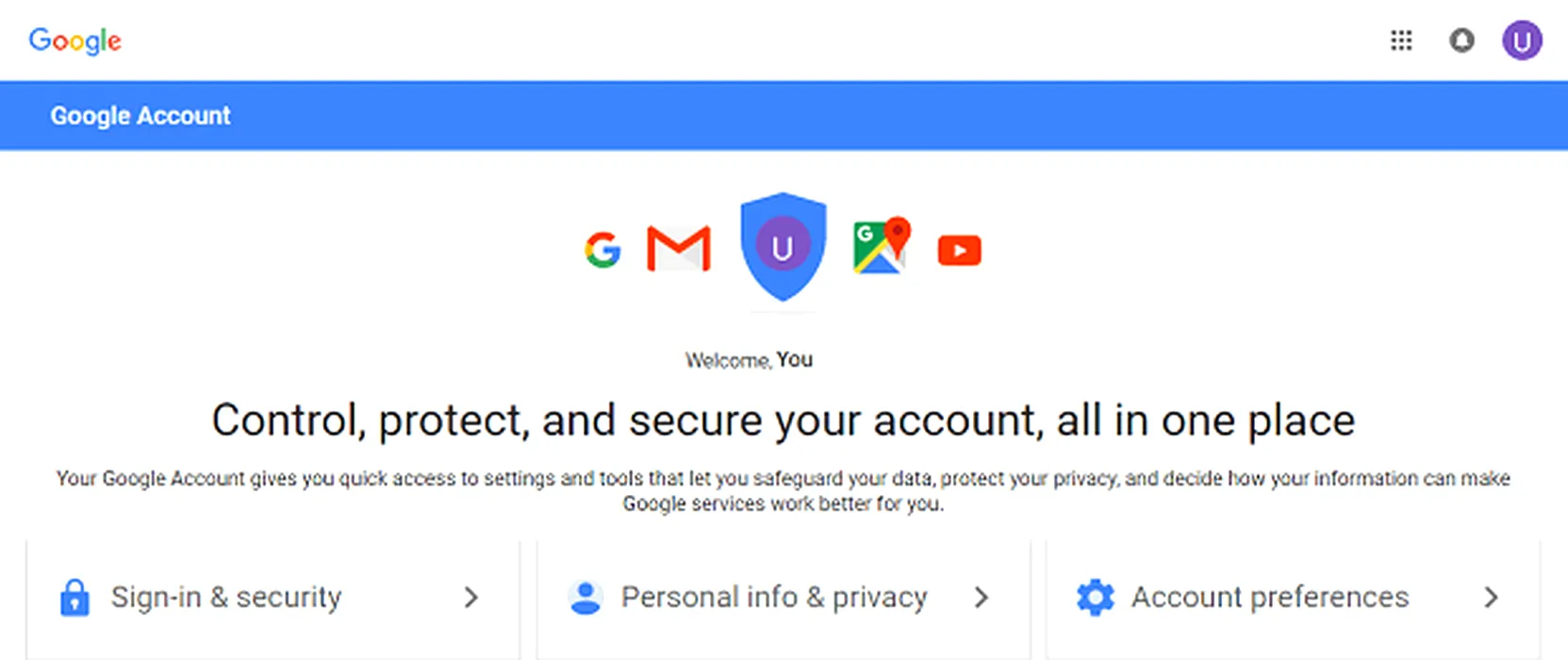Open the purple U account avatar
Screen dimensions: 1568x660
coord(1522,41)
